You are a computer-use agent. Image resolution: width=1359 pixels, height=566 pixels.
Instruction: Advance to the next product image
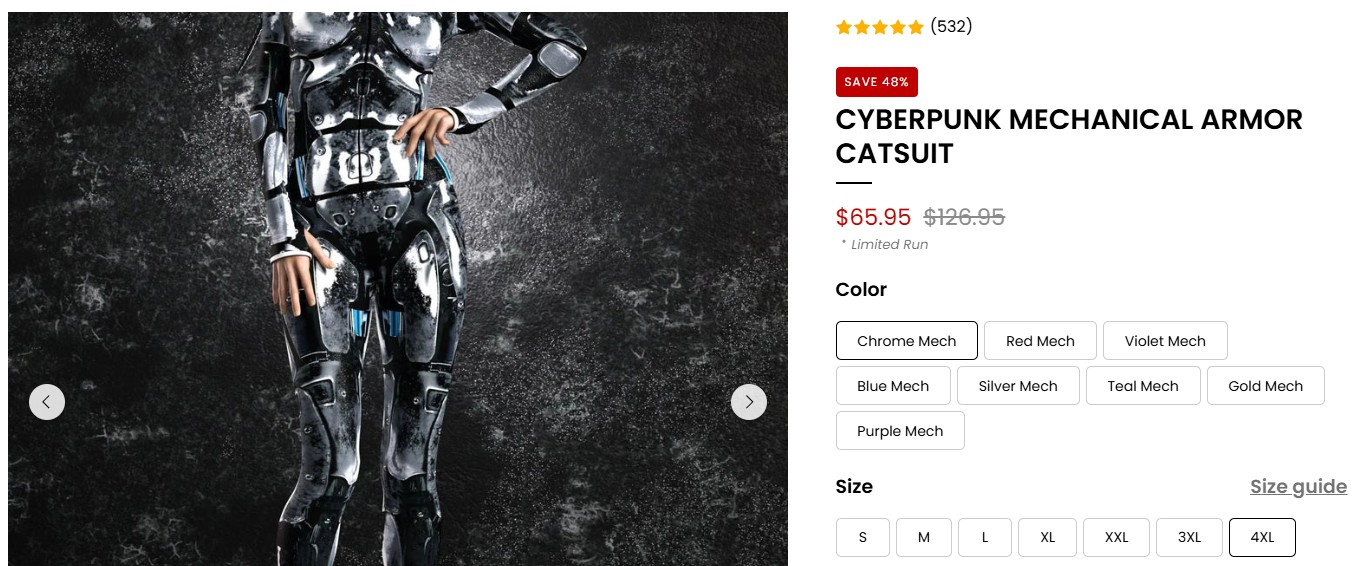(x=749, y=402)
